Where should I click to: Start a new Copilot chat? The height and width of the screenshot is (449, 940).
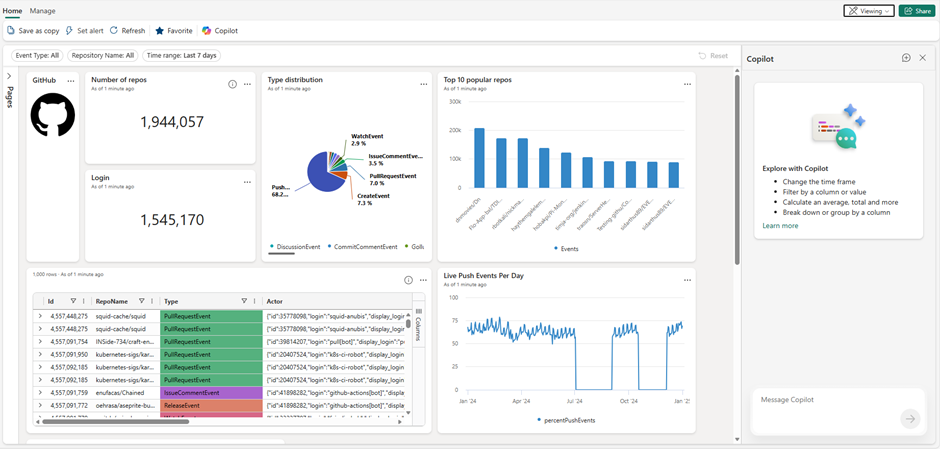(x=906, y=58)
